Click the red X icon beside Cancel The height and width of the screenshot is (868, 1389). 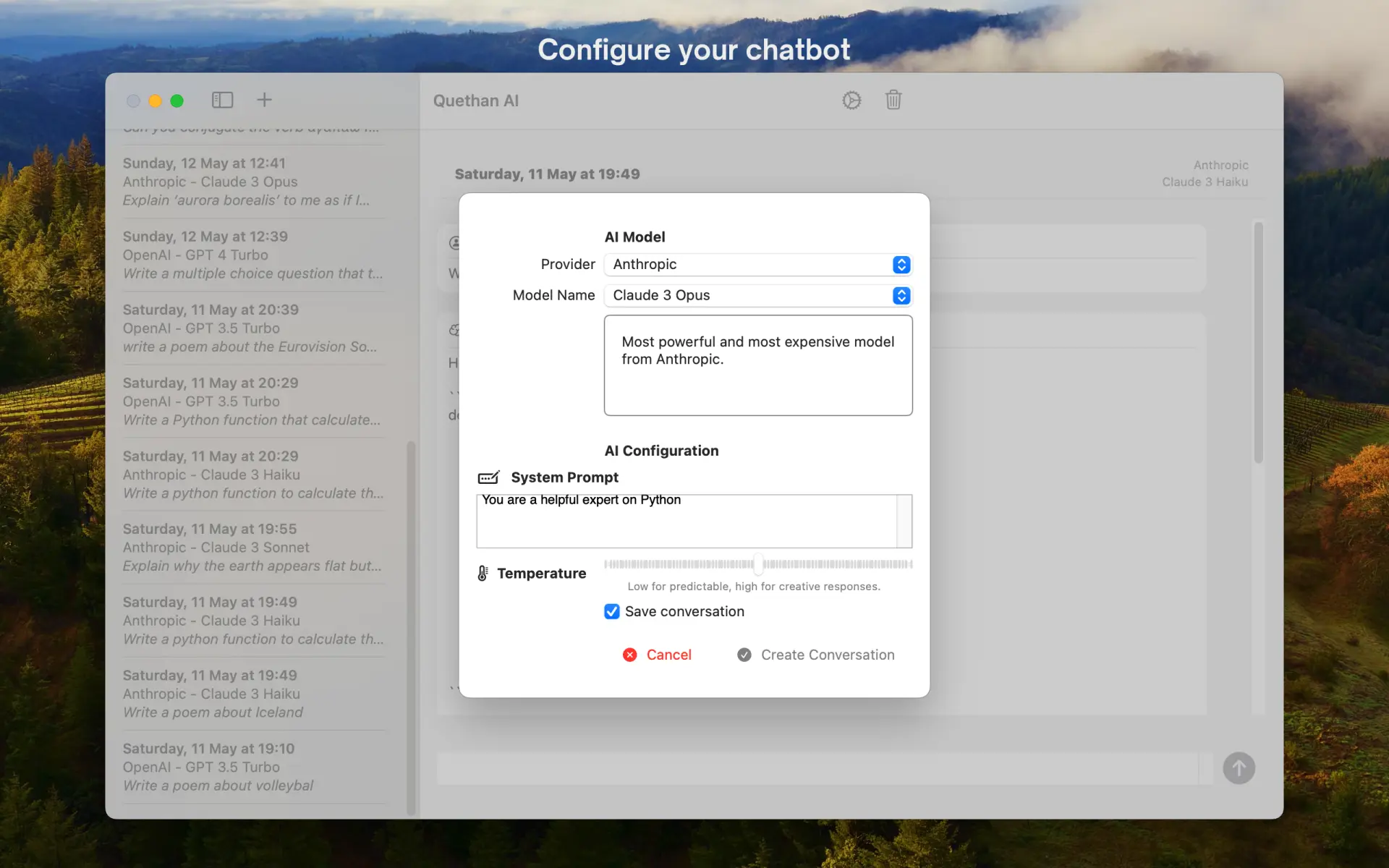(x=629, y=655)
